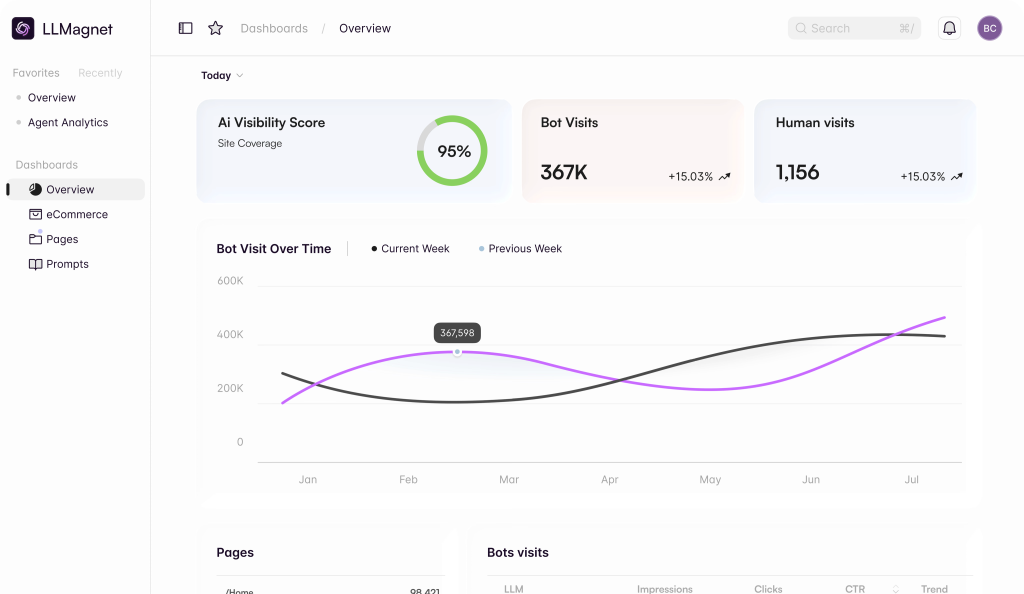Open Agent Analytics from favorites
Image resolution: width=1024 pixels, height=594 pixels.
coord(67,122)
